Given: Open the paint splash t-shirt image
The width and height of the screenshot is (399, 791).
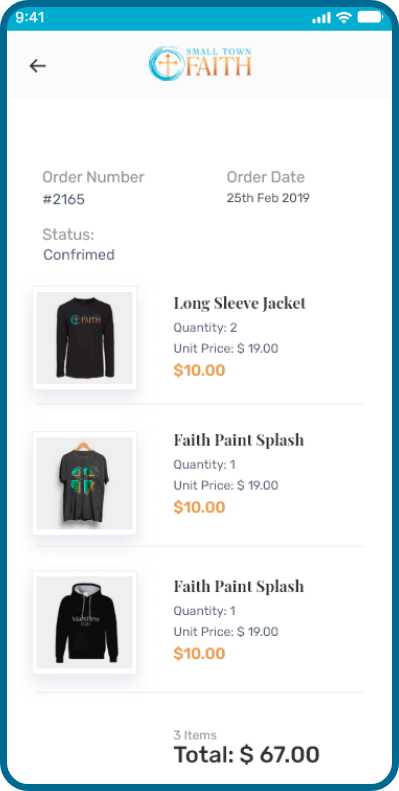Looking at the screenshot, I should pyautogui.click(x=84, y=483).
